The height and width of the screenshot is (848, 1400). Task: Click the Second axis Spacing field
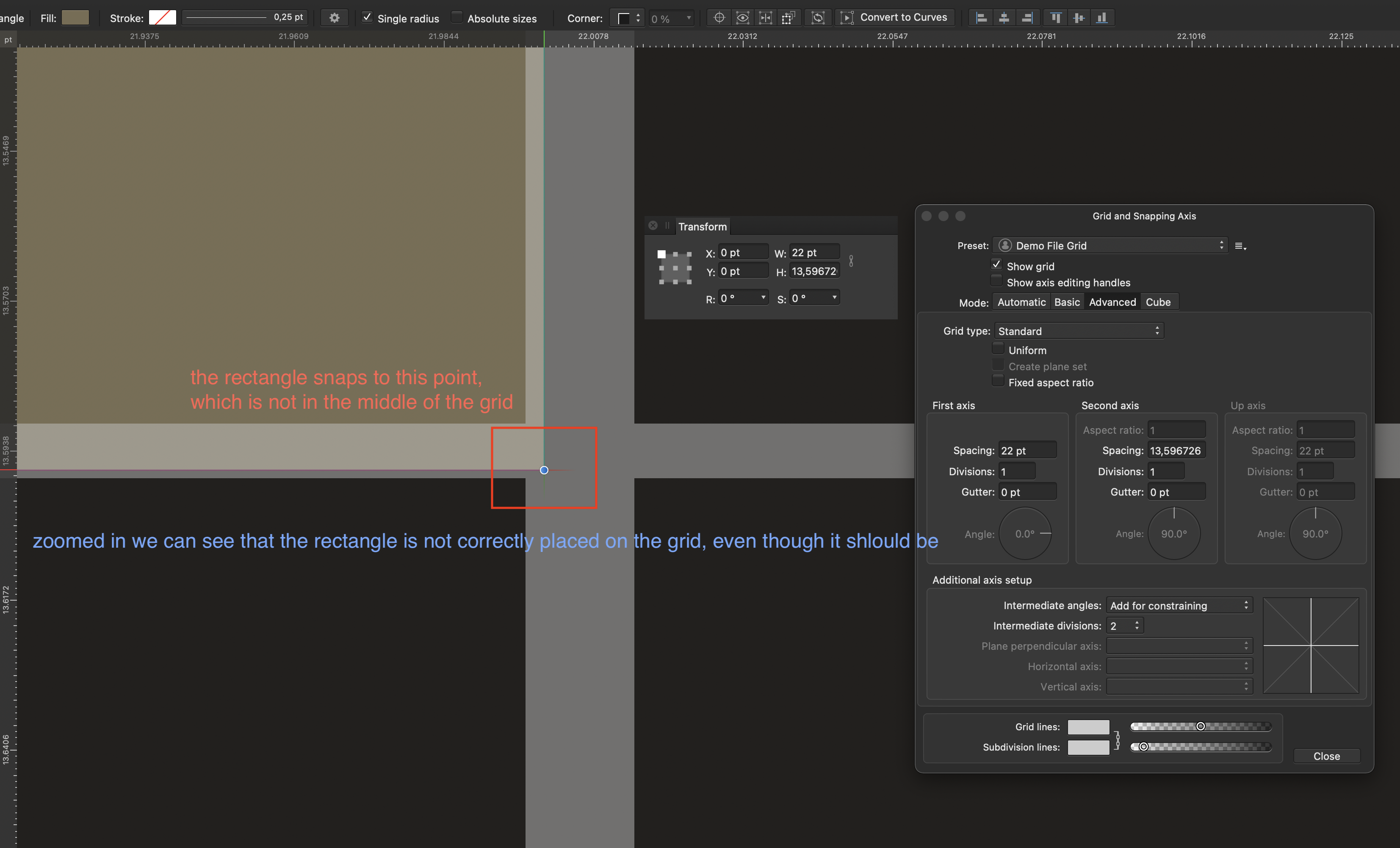tap(1176, 450)
